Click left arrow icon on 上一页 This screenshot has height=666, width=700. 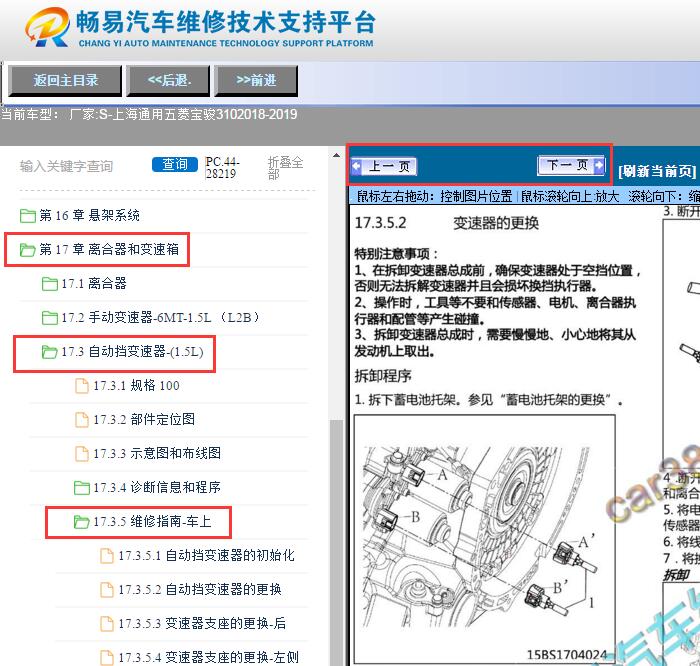pyautogui.click(x=356, y=166)
